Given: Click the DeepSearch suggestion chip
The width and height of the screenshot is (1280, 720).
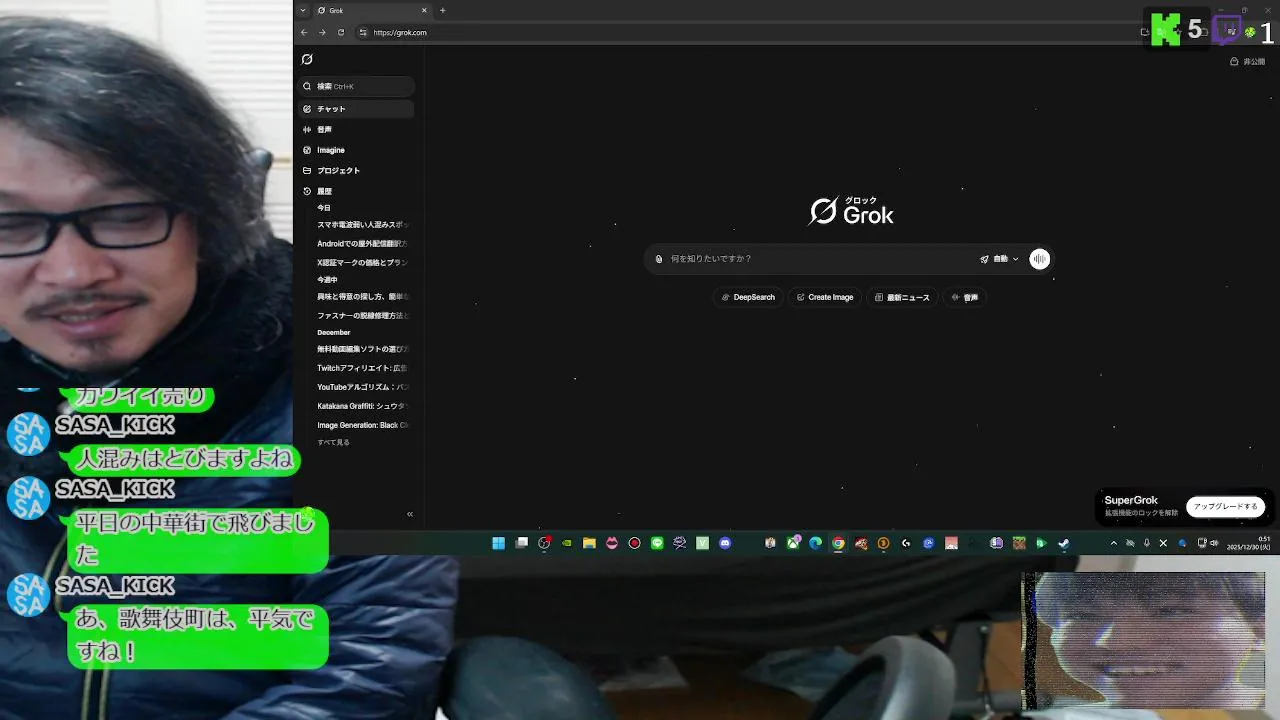Looking at the screenshot, I should 748,297.
